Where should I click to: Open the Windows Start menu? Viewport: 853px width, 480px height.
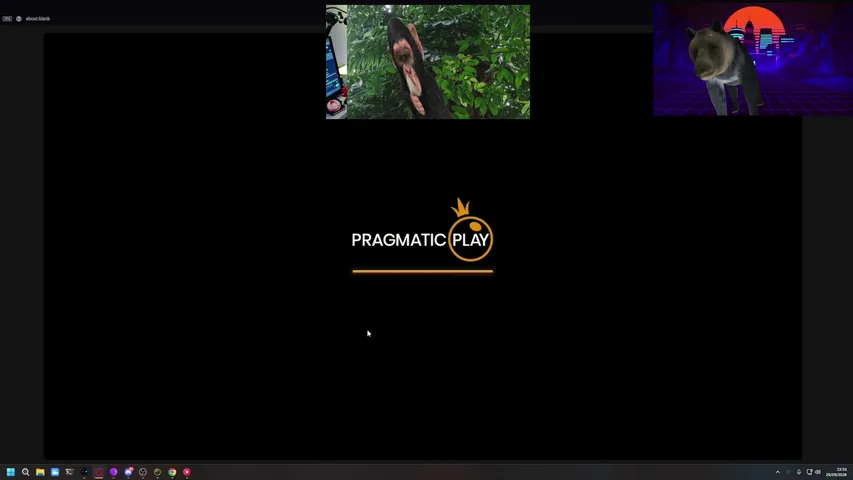tap(10, 472)
